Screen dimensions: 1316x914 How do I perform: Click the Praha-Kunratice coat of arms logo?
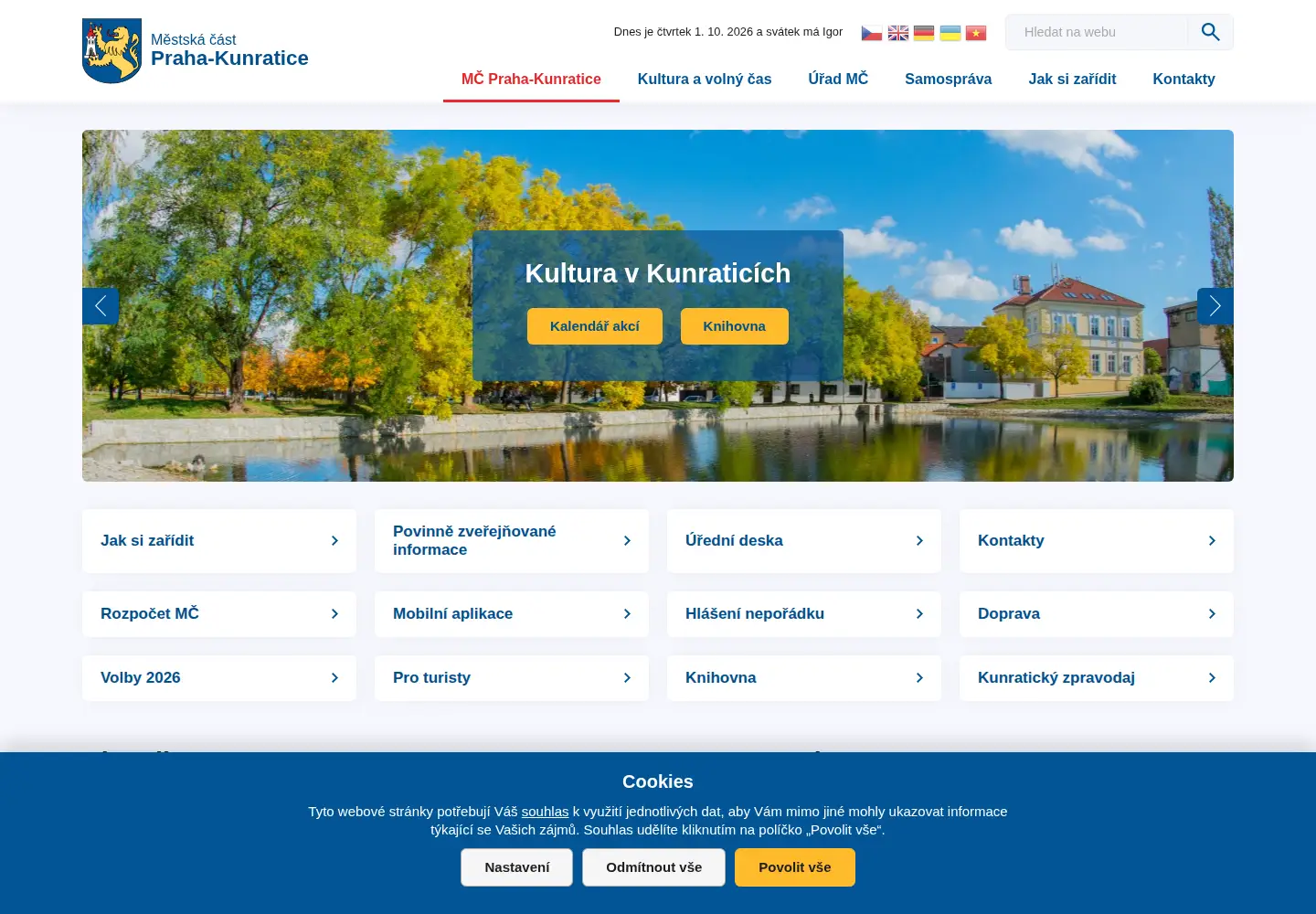[x=111, y=51]
